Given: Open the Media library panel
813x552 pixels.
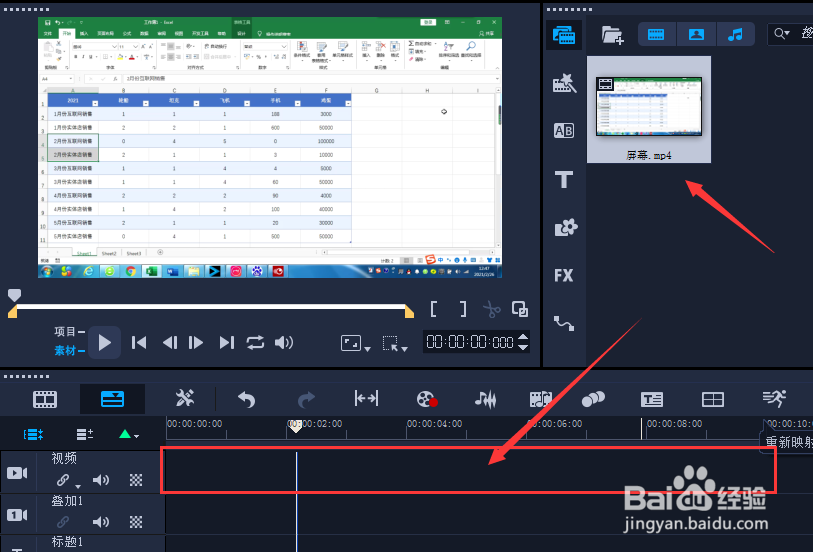Looking at the screenshot, I should (564, 35).
